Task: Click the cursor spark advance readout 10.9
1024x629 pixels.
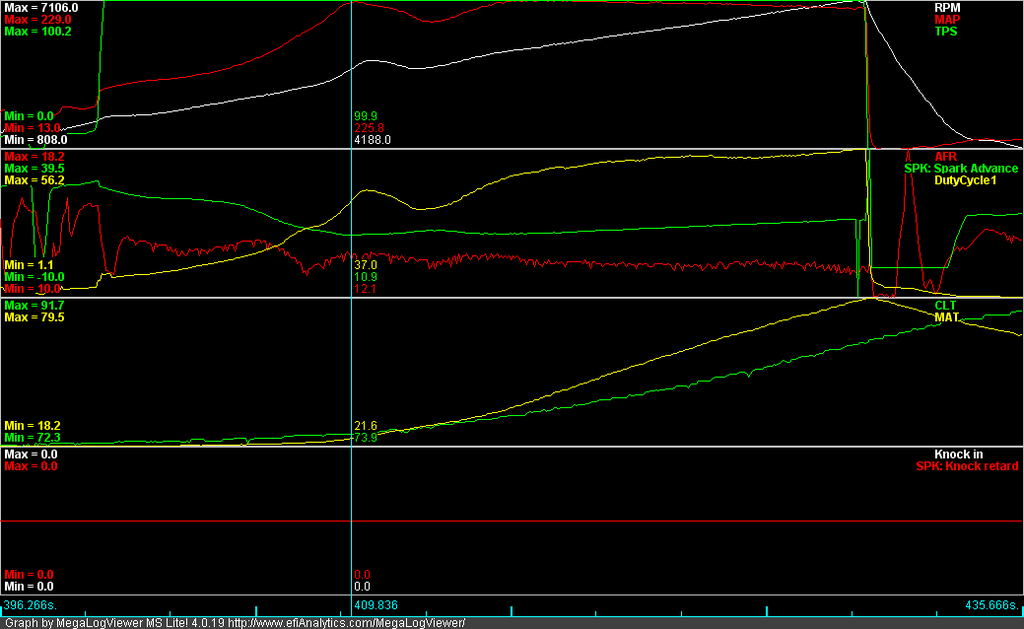Action: pyautogui.click(x=365, y=277)
